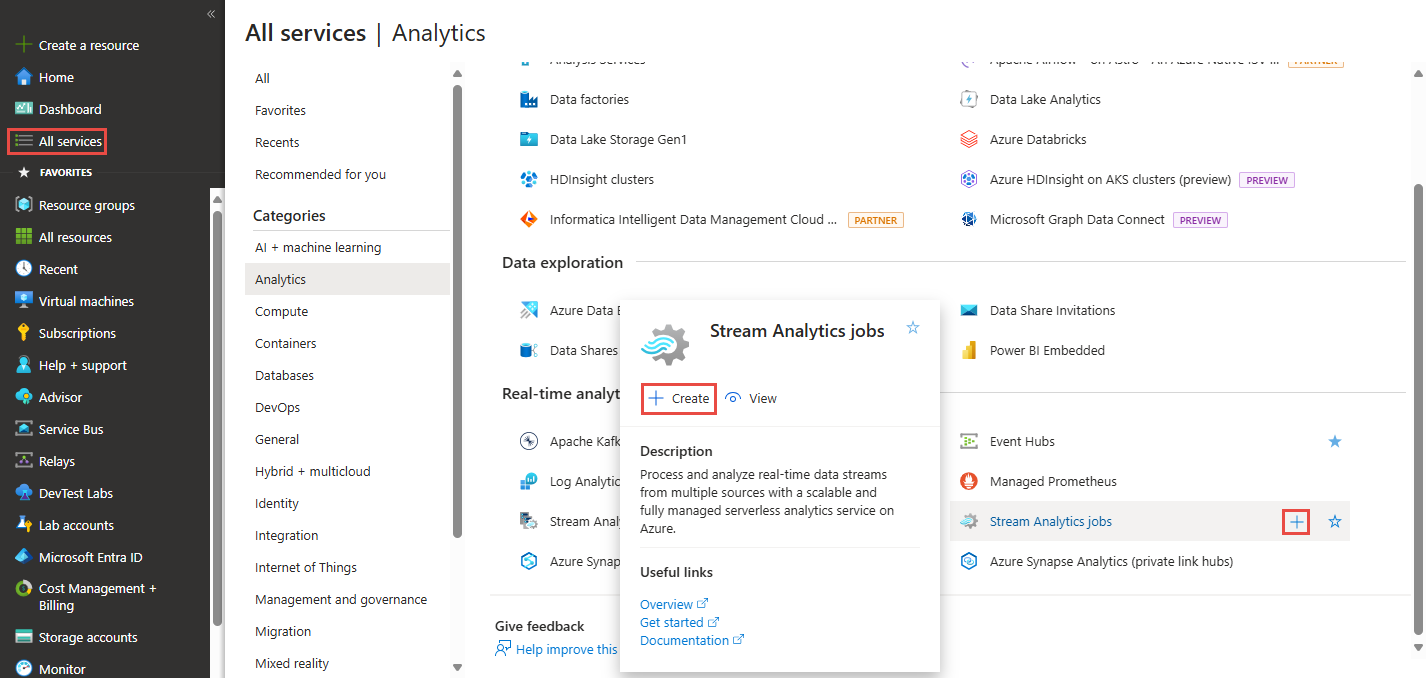This screenshot has height=678, width=1426.
Task: Unfavorite Event Hubs via filled star
Action: [x=1334, y=441]
